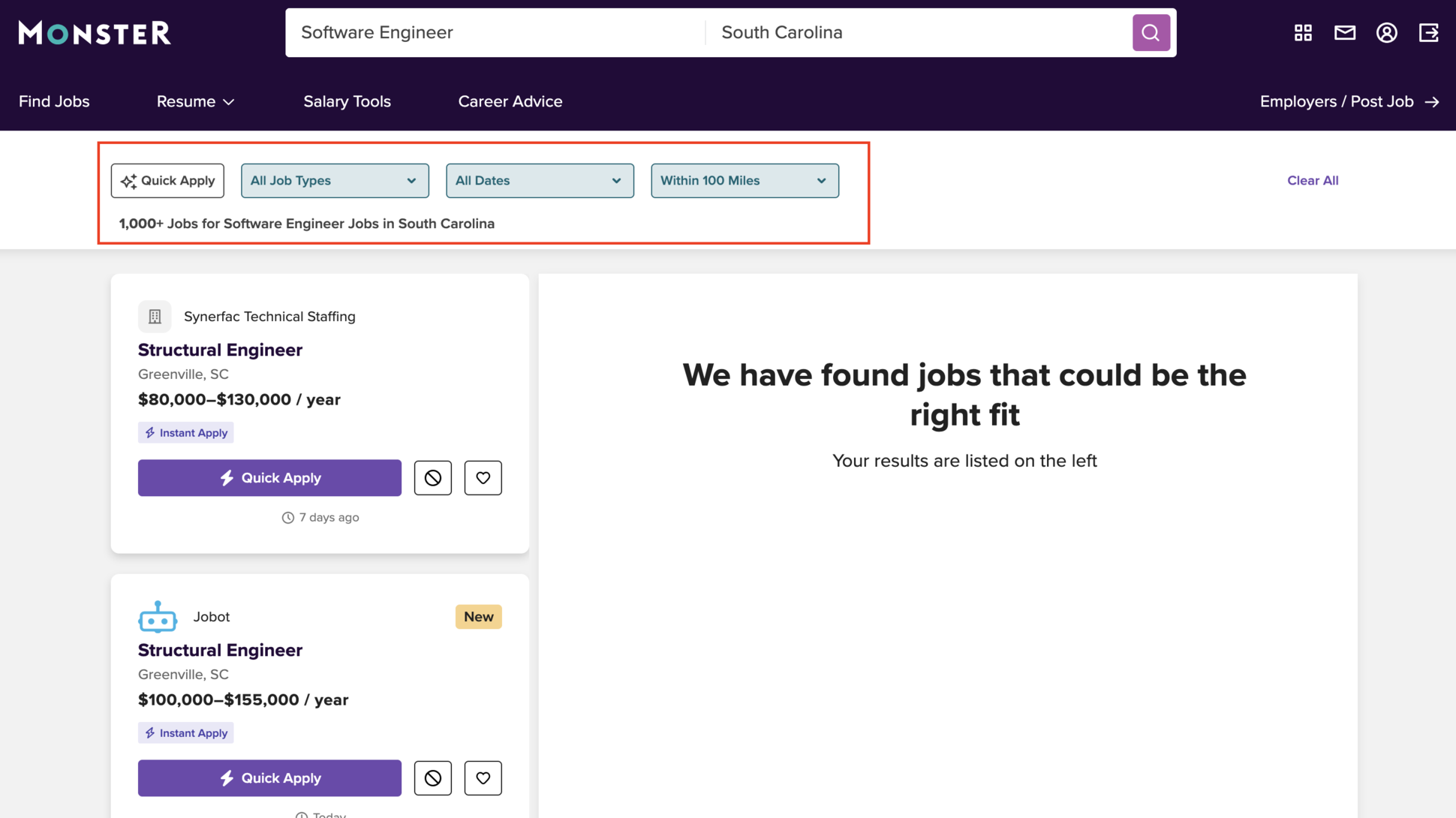This screenshot has height=818, width=1456.
Task: Hide the Synerfac Structural Engineer job
Action: point(433,478)
